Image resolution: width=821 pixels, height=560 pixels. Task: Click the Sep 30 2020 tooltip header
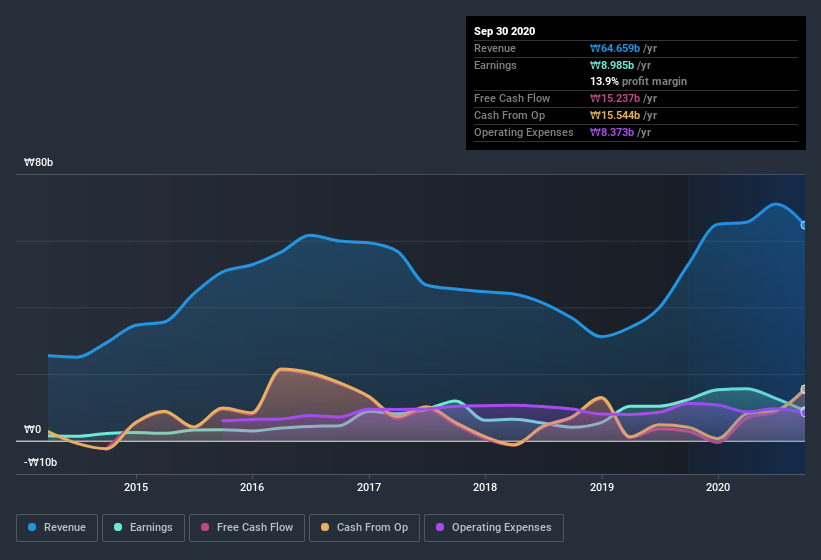(504, 31)
